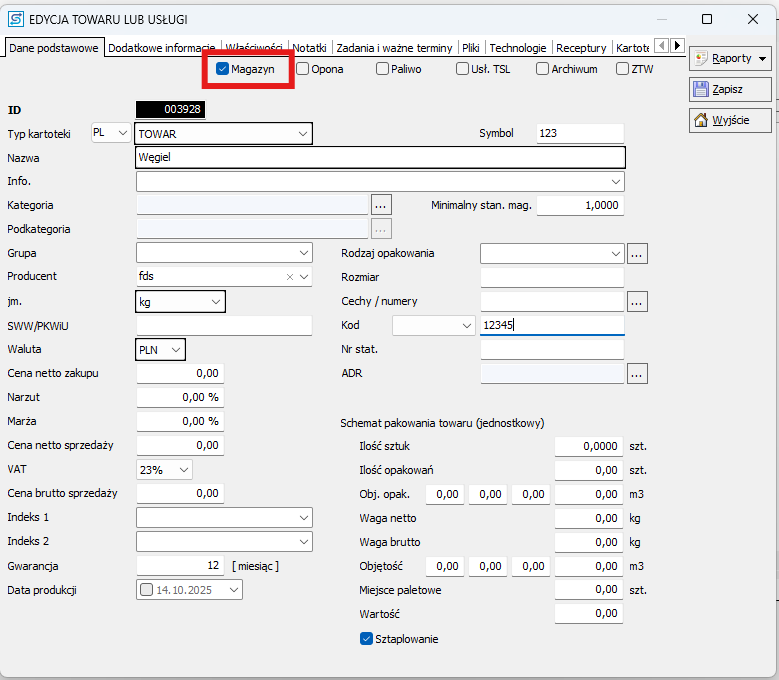Click the Cechy / numery ellipsis button
Viewport: 779px width, 680px height.
(637, 301)
